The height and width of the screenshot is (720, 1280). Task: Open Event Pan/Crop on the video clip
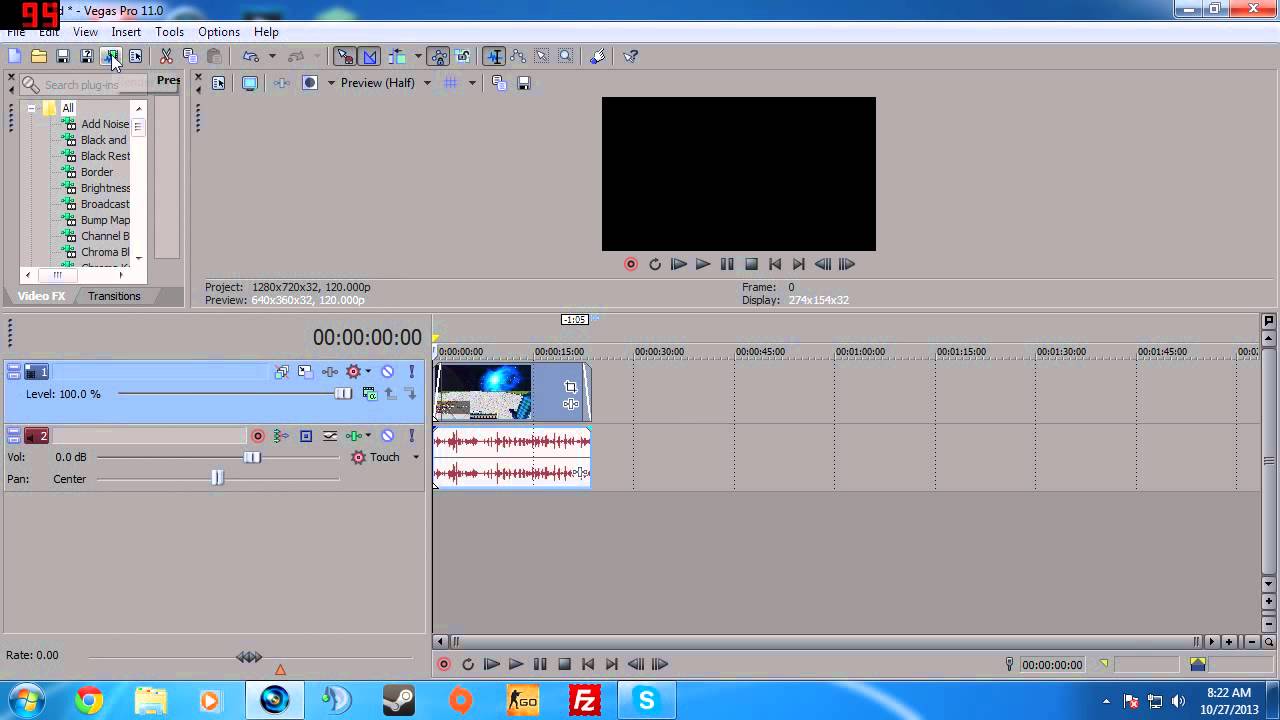click(x=570, y=387)
